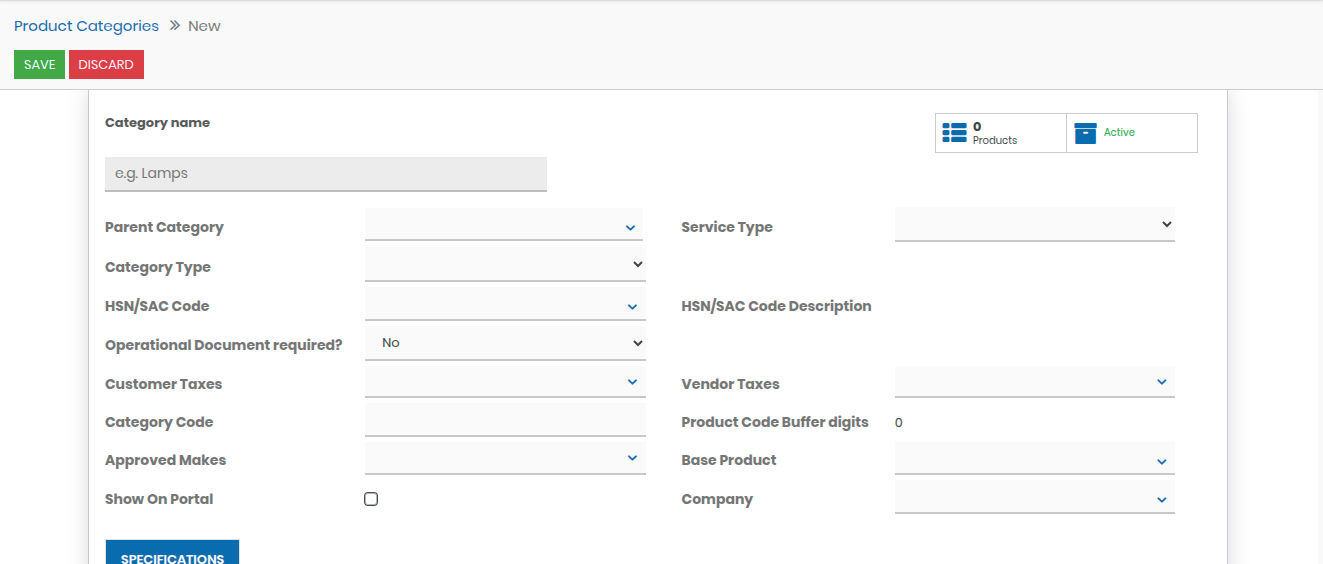Open the Service Type dropdown

(x=1034, y=225)
